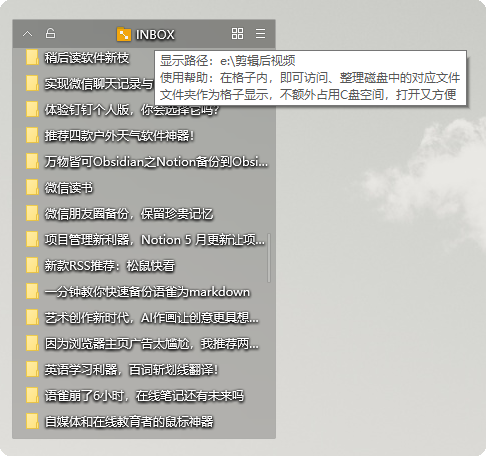Click the orange INBOX folder mapping icon

click(x=124, y=34)
